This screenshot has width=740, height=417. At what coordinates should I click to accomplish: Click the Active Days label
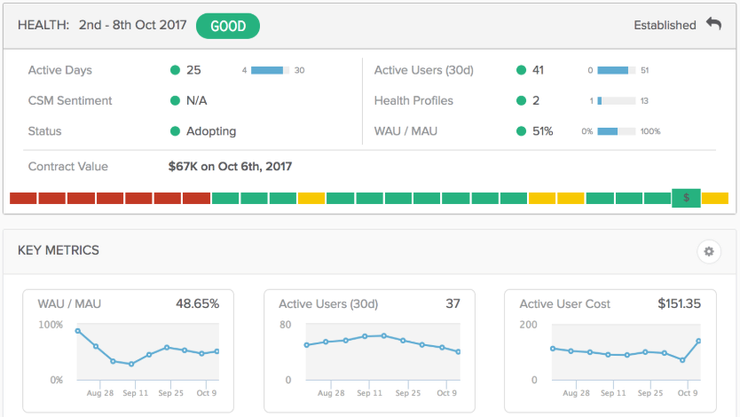pyautogui.click(x=60, y=70)
